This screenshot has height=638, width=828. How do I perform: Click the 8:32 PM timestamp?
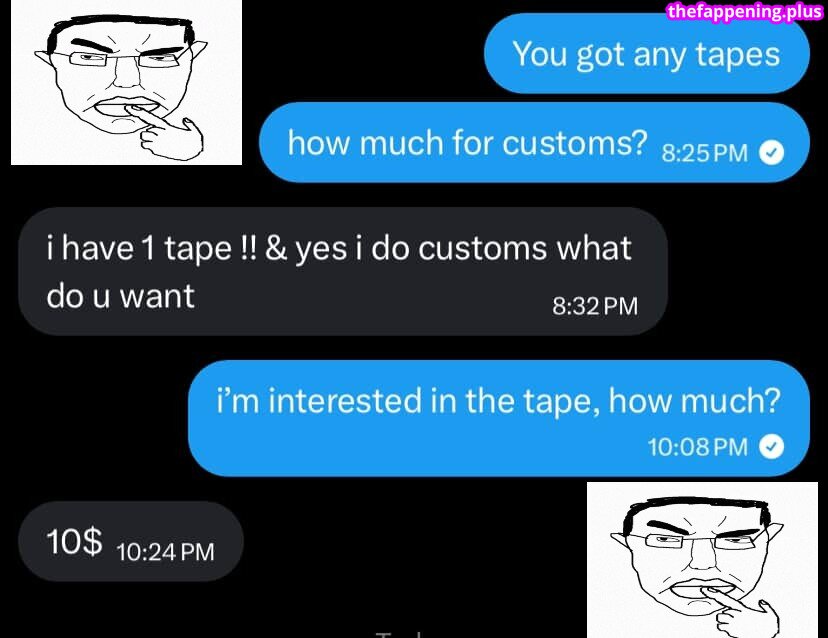(595, 306)
